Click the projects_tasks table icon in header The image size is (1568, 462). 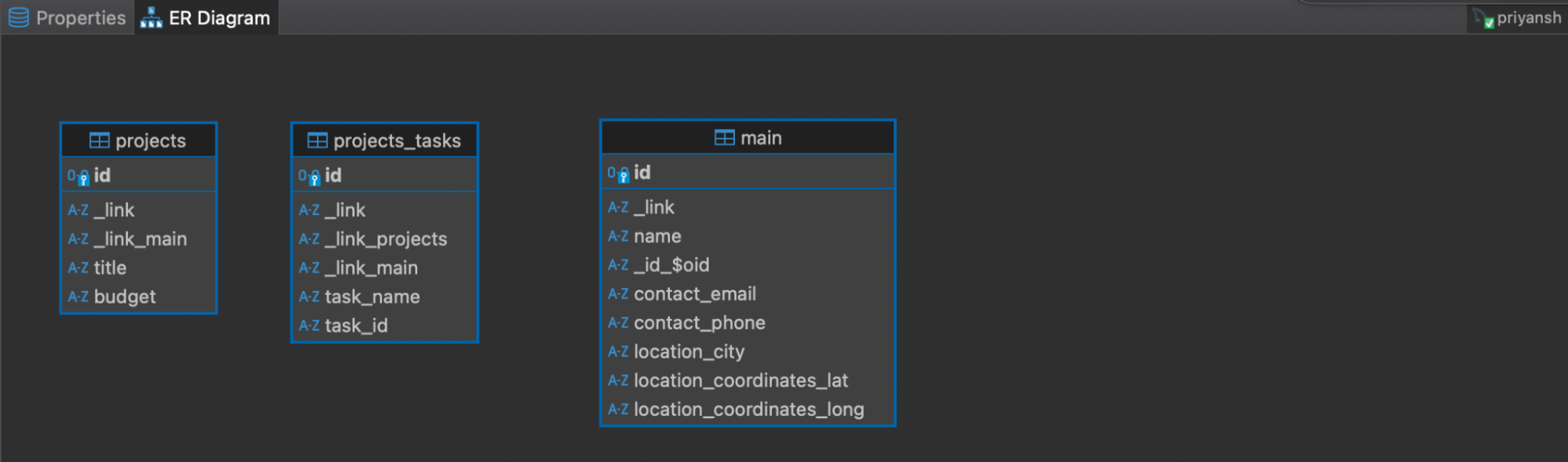pos(317,140)
